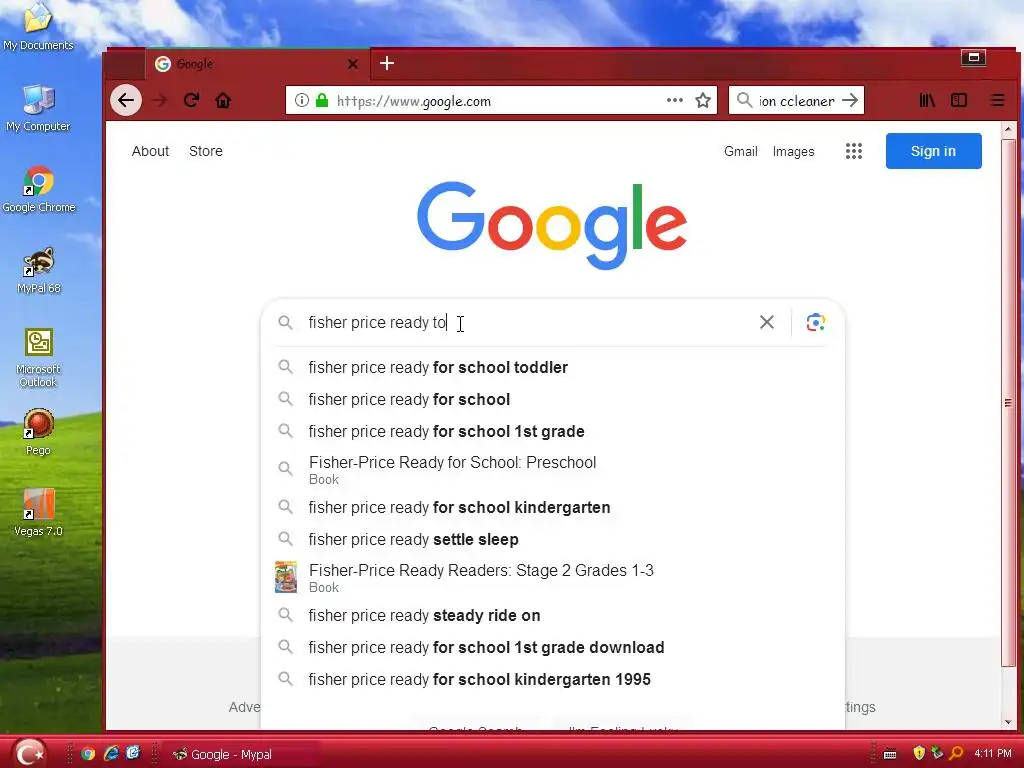Viewport: 1024px width, 768px height.
Task: Click the window restore button
Action: coord(973,57)
